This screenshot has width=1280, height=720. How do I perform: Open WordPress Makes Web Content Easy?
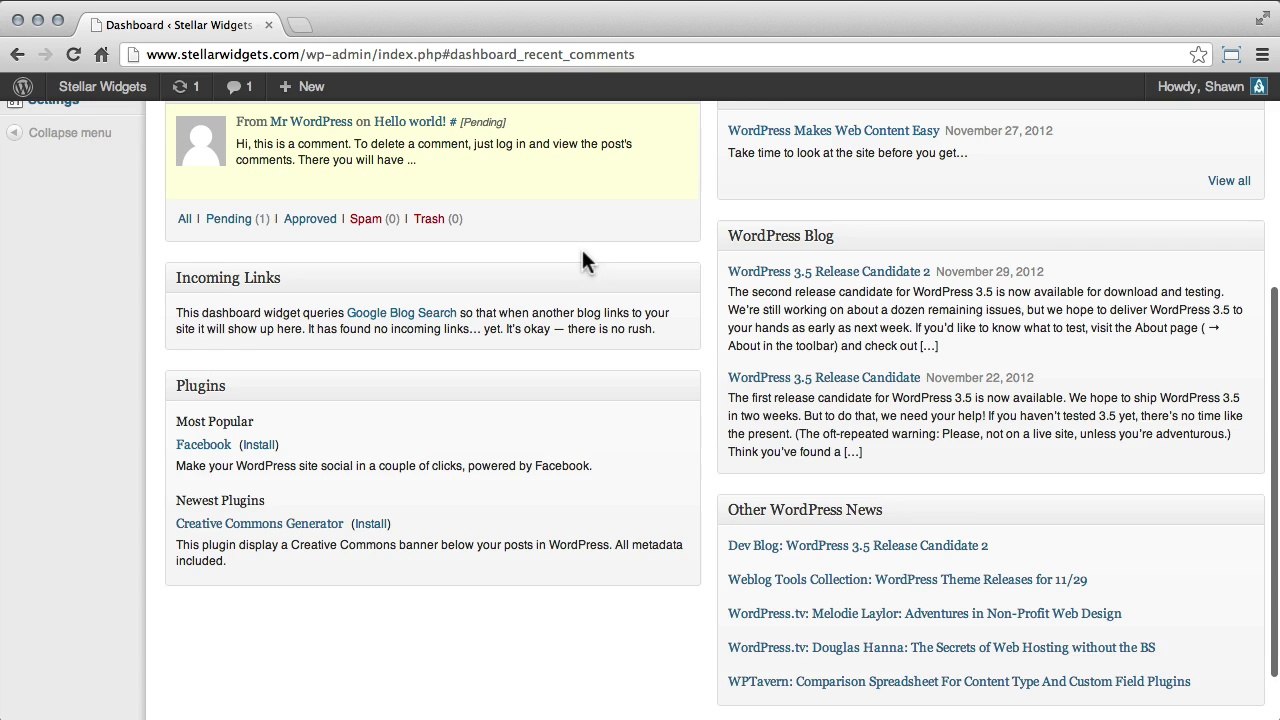[833, 131]
